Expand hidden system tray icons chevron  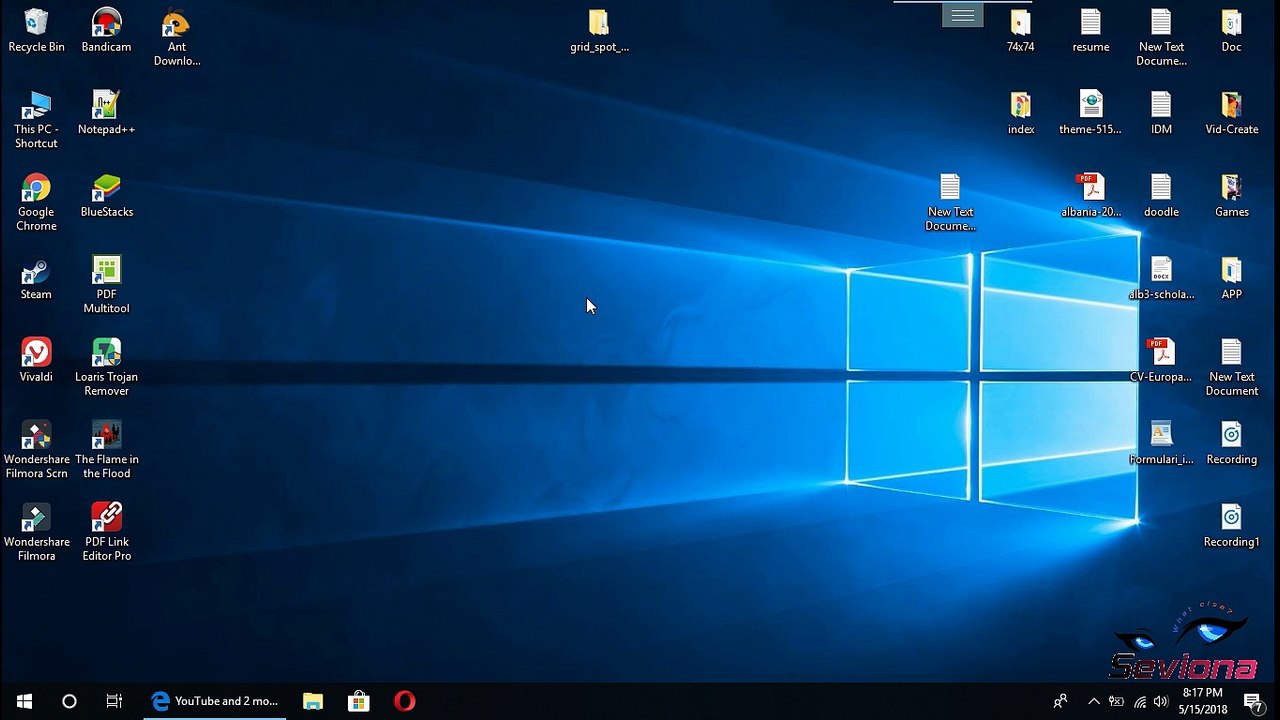pos(1094,701)
